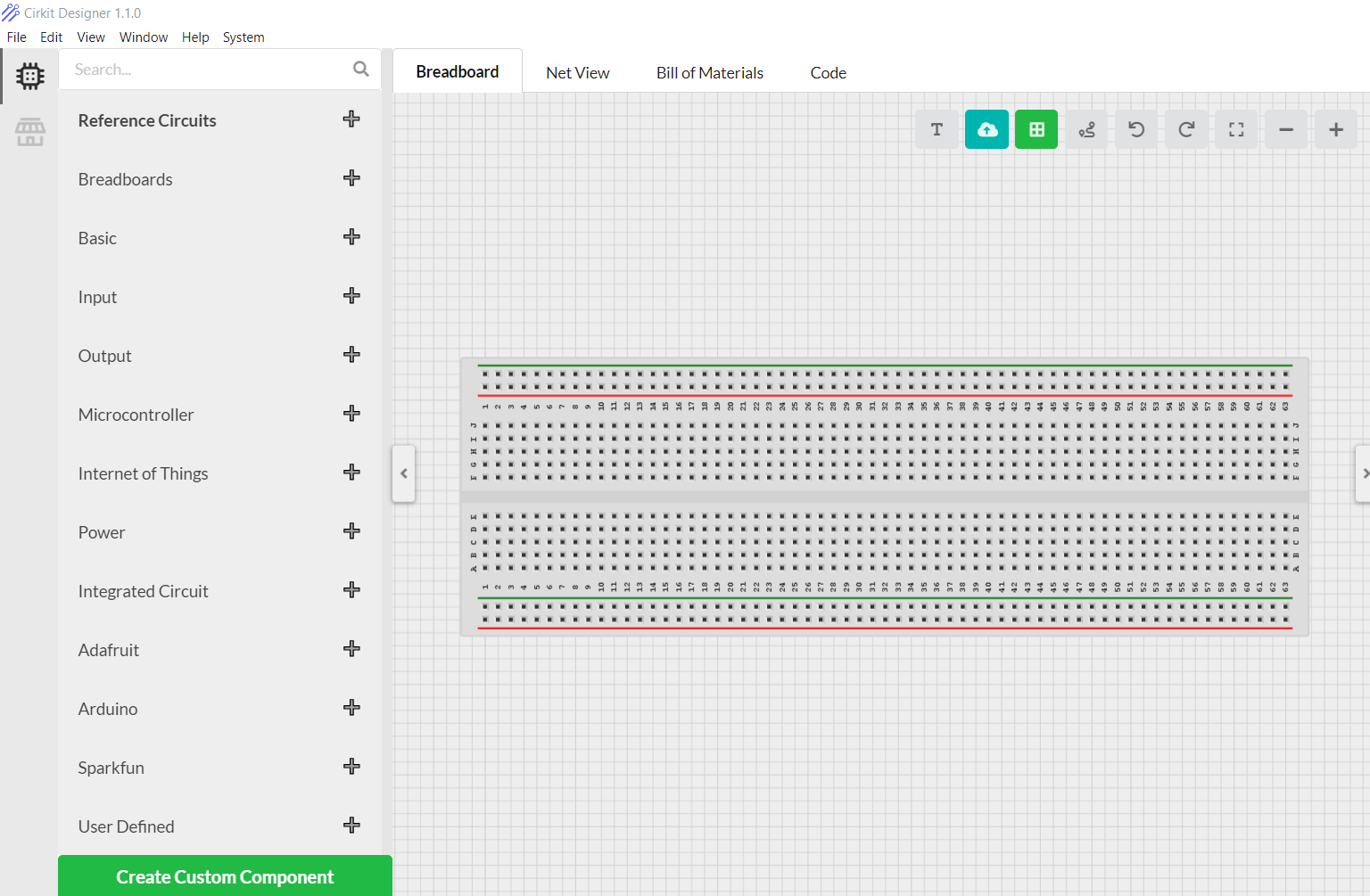
Task: Open the marketplace store icon in sidebar
Action: 29,132
